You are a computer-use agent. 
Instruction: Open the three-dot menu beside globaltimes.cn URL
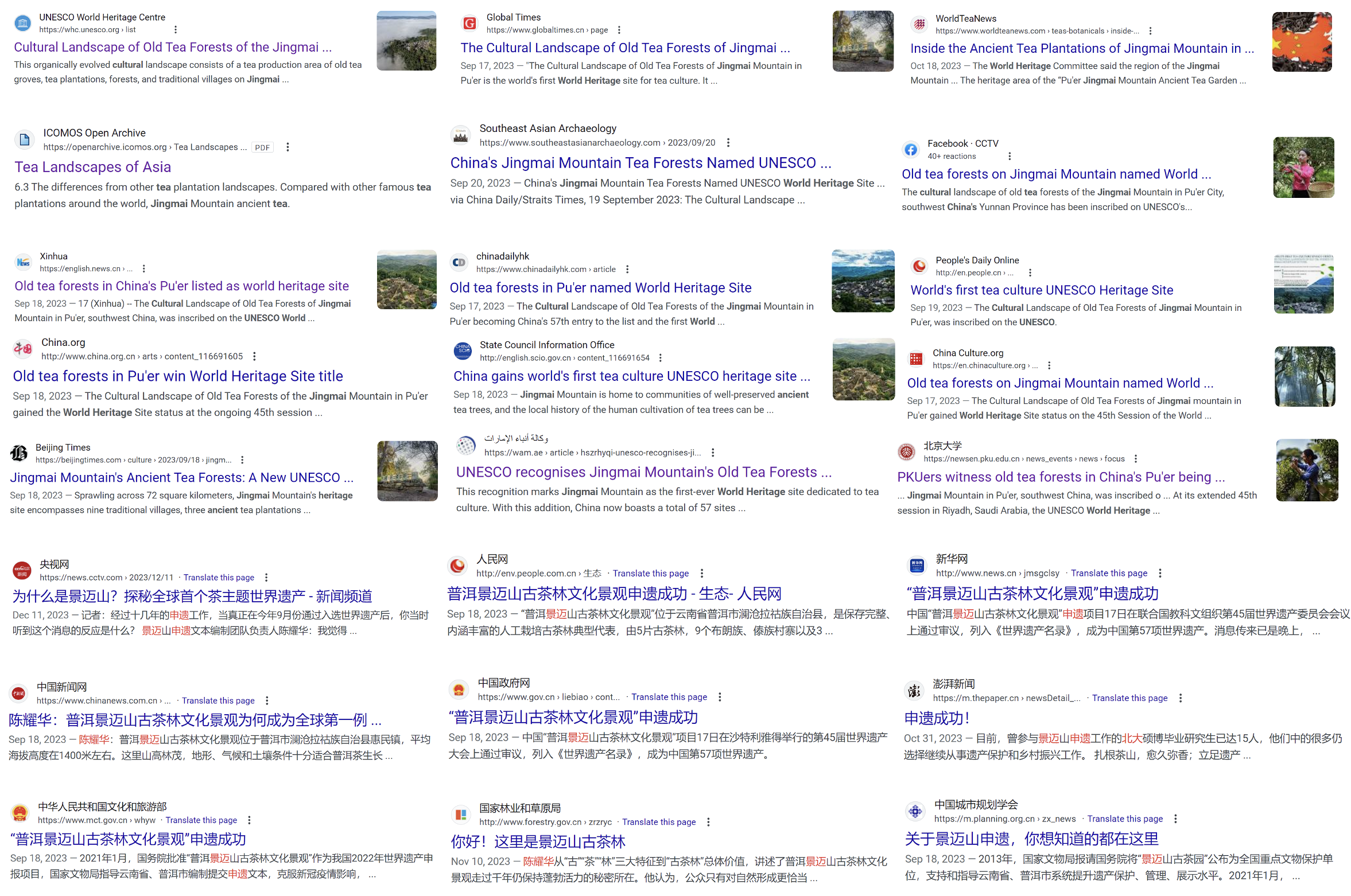619,30
